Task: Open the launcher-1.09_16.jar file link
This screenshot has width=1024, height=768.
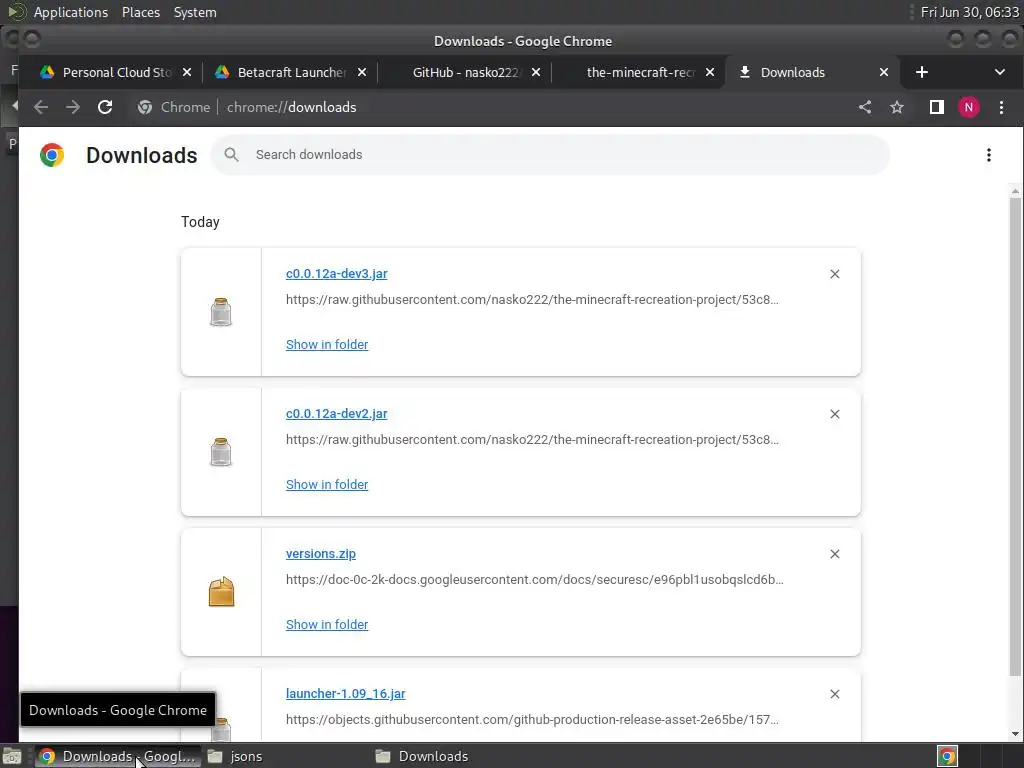Action: coord(345,694)
